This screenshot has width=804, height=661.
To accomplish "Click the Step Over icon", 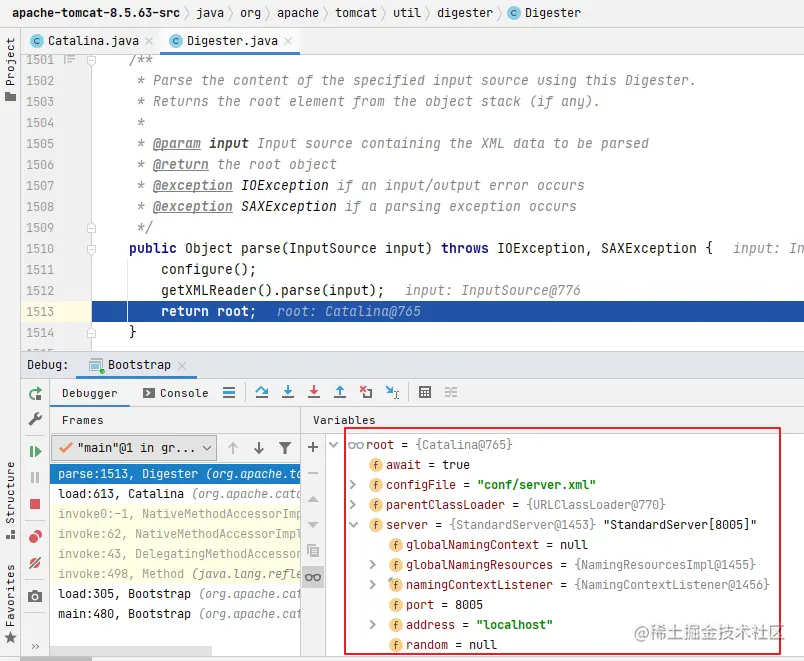I will 262,392.
